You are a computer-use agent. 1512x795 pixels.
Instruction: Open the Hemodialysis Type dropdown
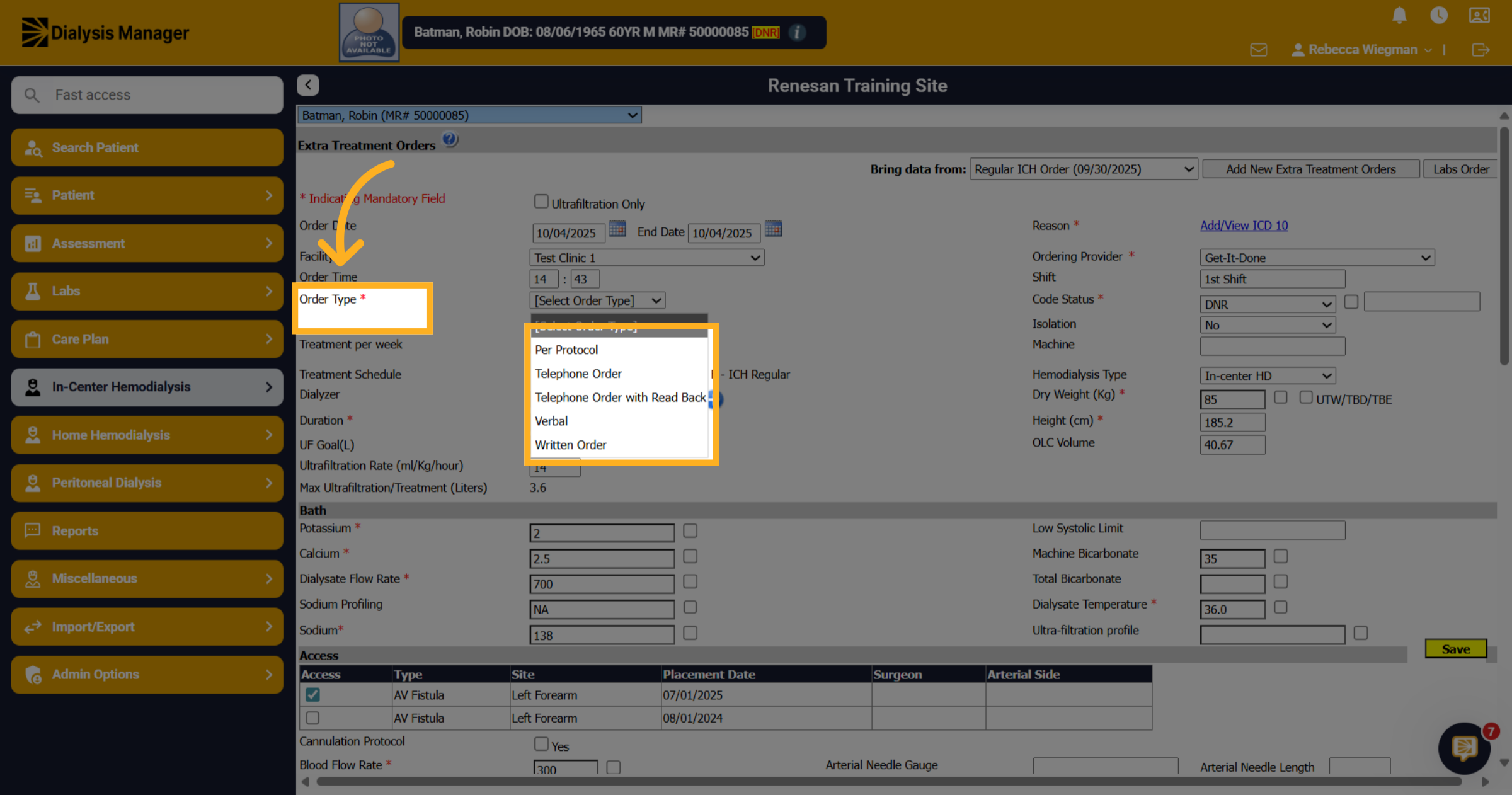[1268, 375]
